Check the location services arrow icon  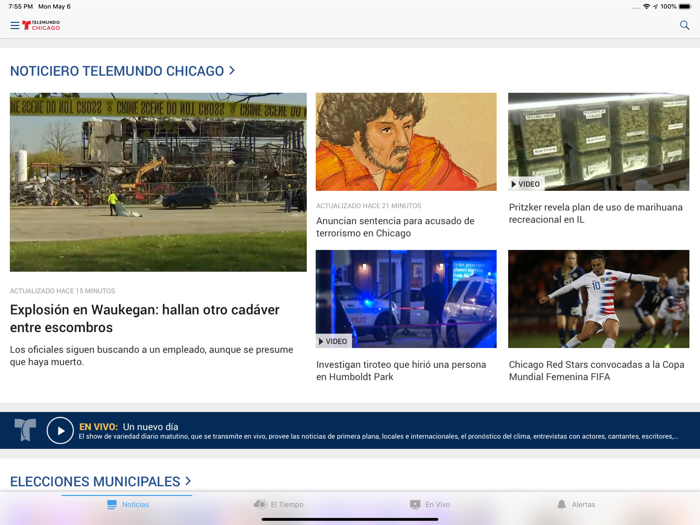click(655, 7)
